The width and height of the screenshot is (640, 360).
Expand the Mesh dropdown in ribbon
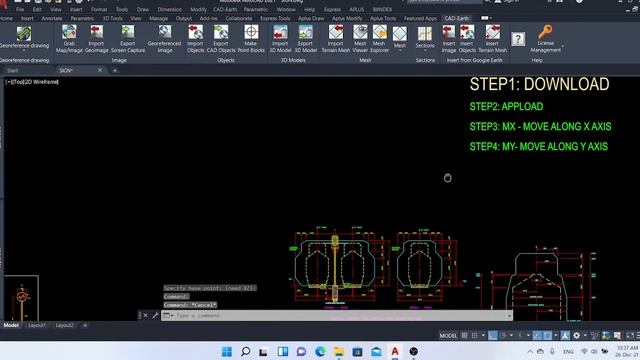point(400,50)
